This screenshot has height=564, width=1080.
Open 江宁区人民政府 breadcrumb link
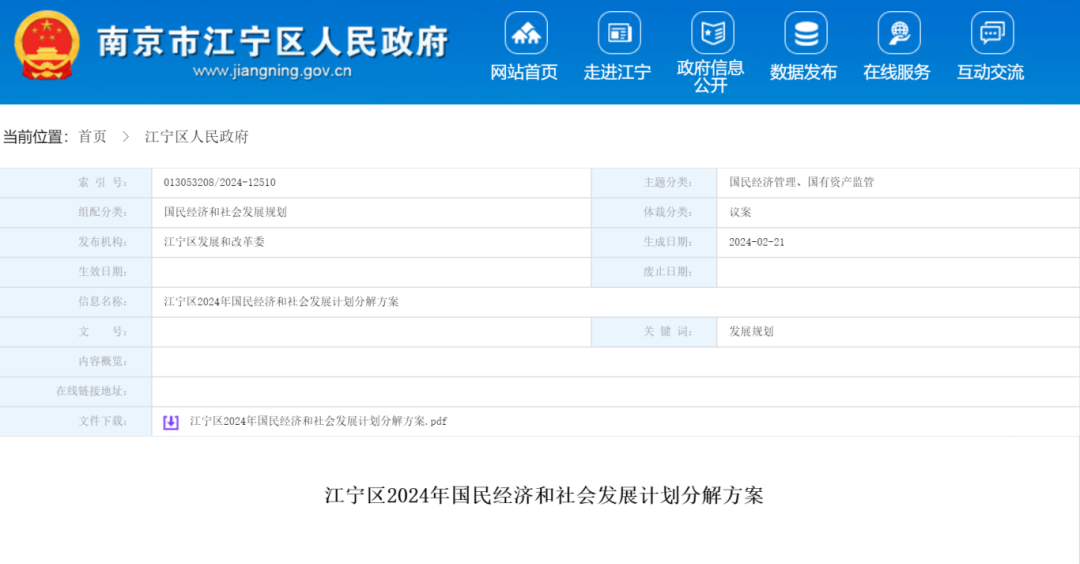point(196,136)
